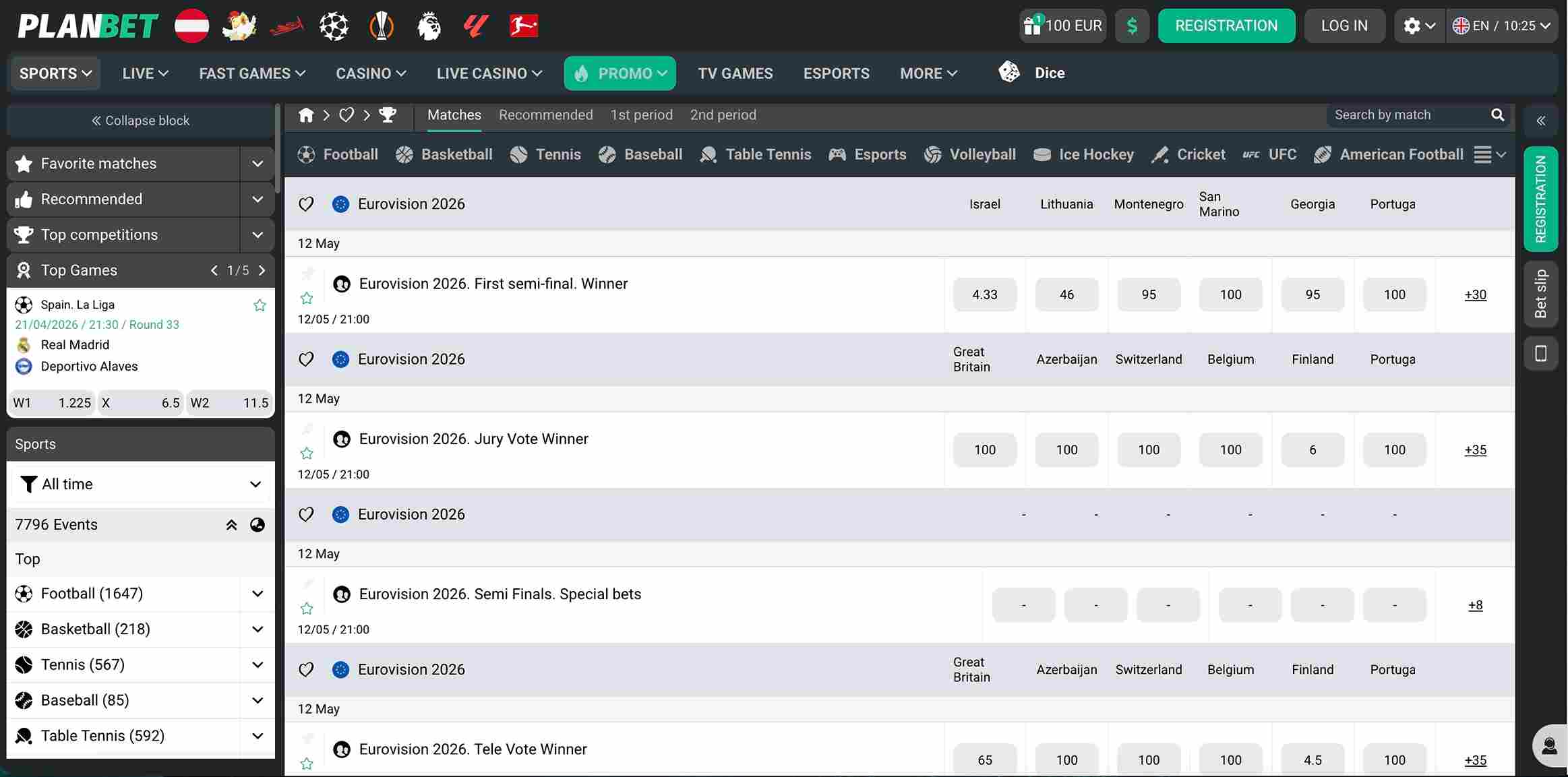Open the Champions League ball icon

tap(334, 26)
